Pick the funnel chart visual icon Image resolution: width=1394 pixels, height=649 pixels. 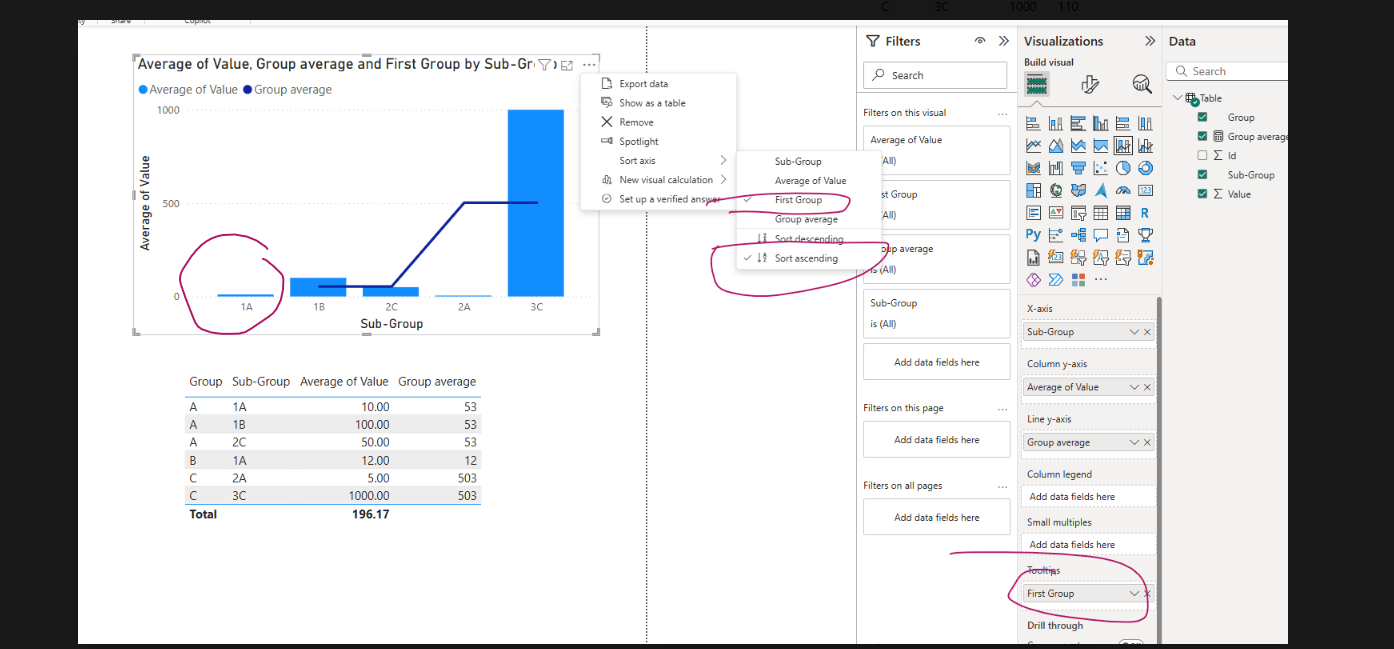click(1078, 168)
